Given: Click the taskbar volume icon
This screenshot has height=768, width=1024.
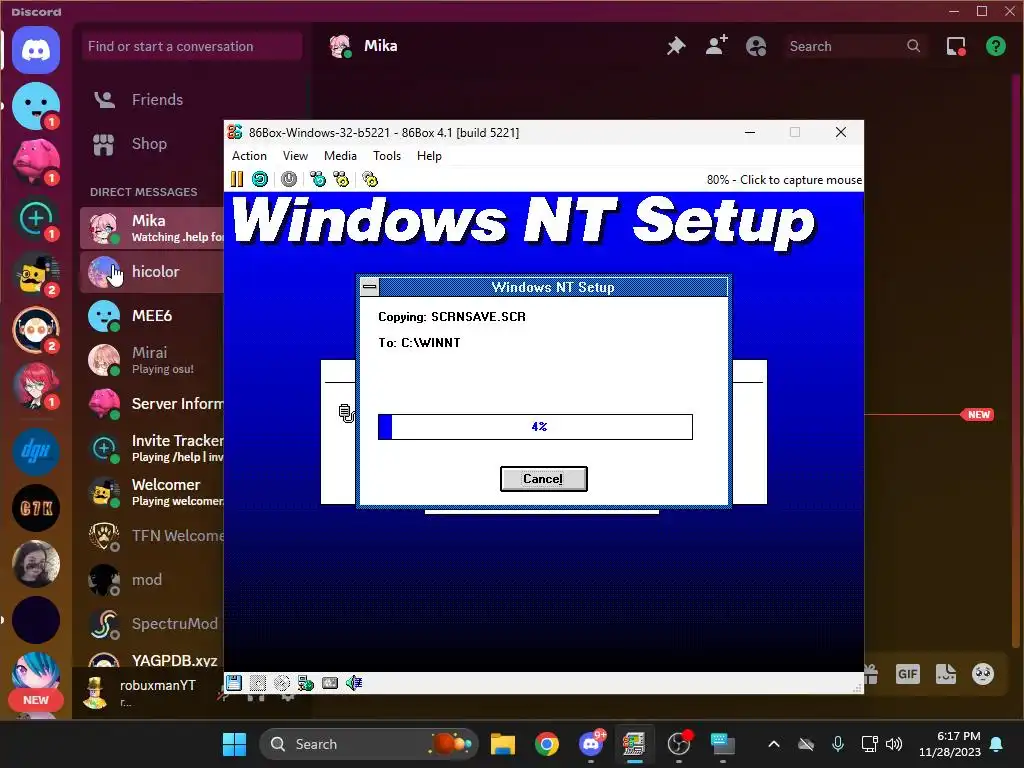Looking at the screenshot, I should pyautogui.click(x=893, y=744).
